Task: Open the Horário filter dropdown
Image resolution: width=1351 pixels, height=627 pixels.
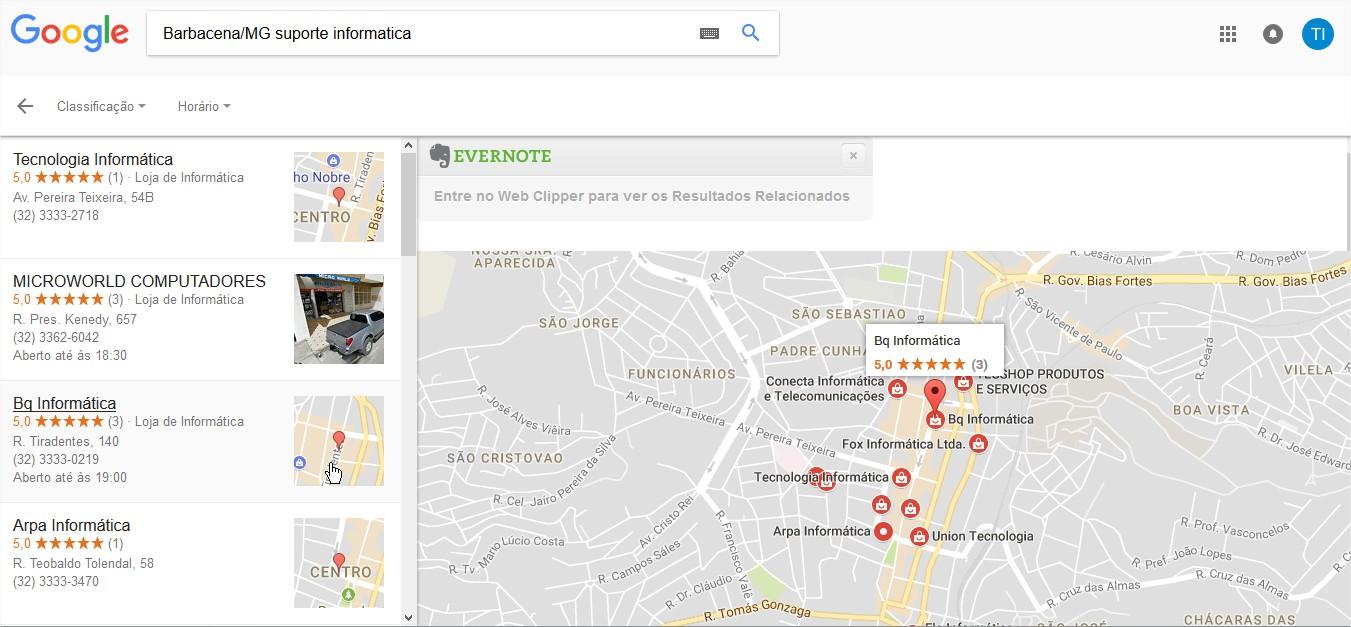Action: click(x=204, y=106)
